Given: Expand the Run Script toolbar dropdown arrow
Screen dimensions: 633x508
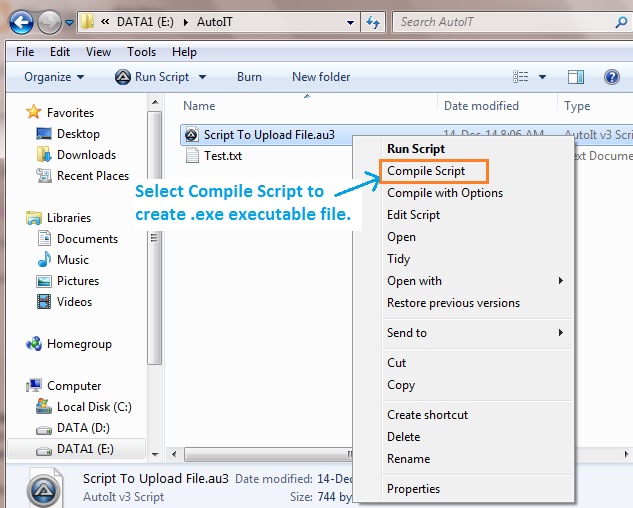Looking at the screenshot, I should point(202,77).
